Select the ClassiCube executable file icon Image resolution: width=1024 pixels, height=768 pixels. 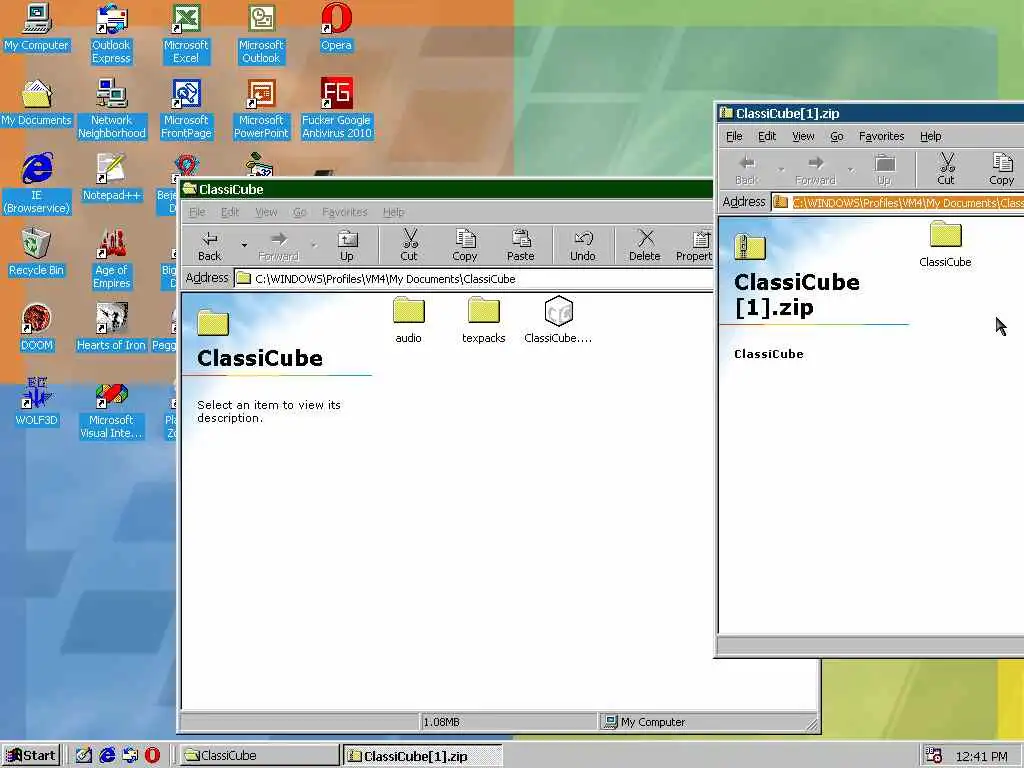tap(558, 320)
